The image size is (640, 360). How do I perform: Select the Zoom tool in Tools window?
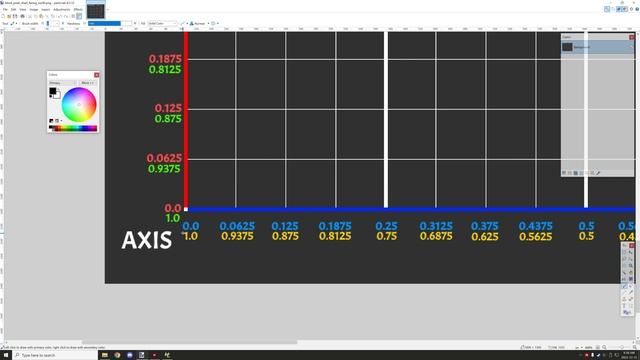click(631, 266)
